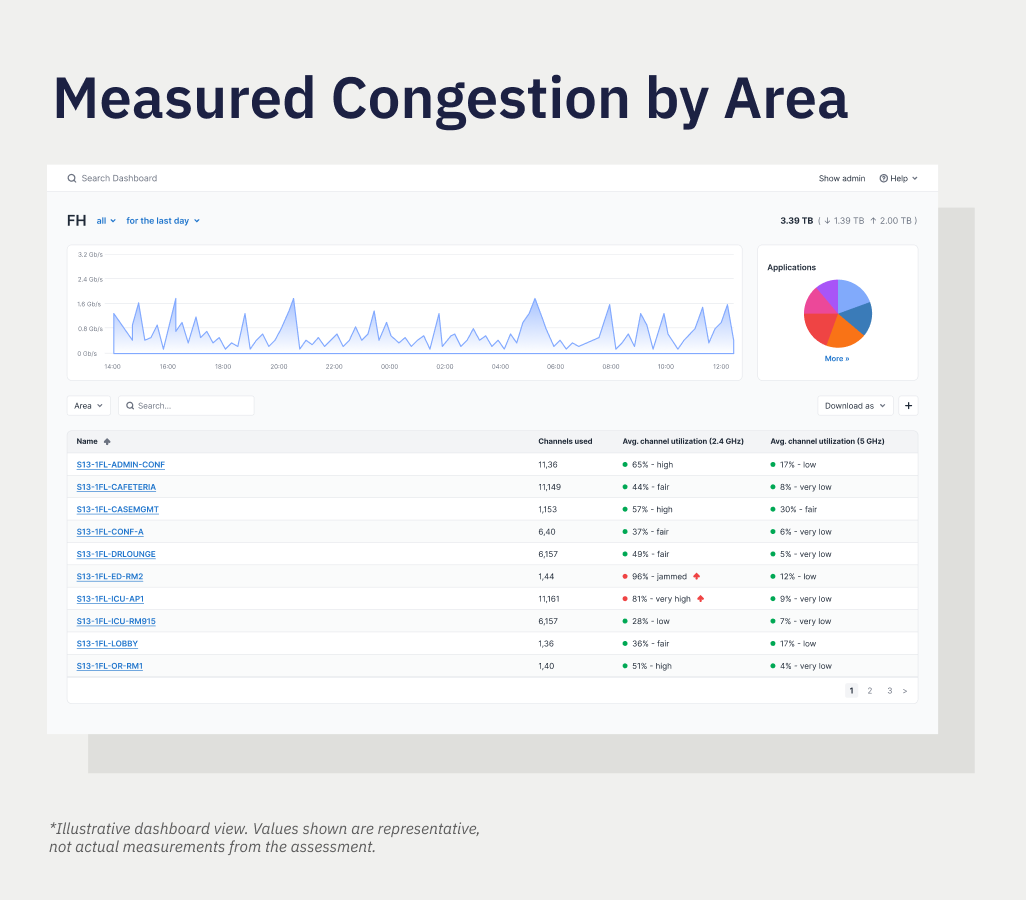Viewport: 1026px width, 901px height.
Task: Click the 3.39 TB total traffic value
Action: pyautogui.click(x=796, y=221)
